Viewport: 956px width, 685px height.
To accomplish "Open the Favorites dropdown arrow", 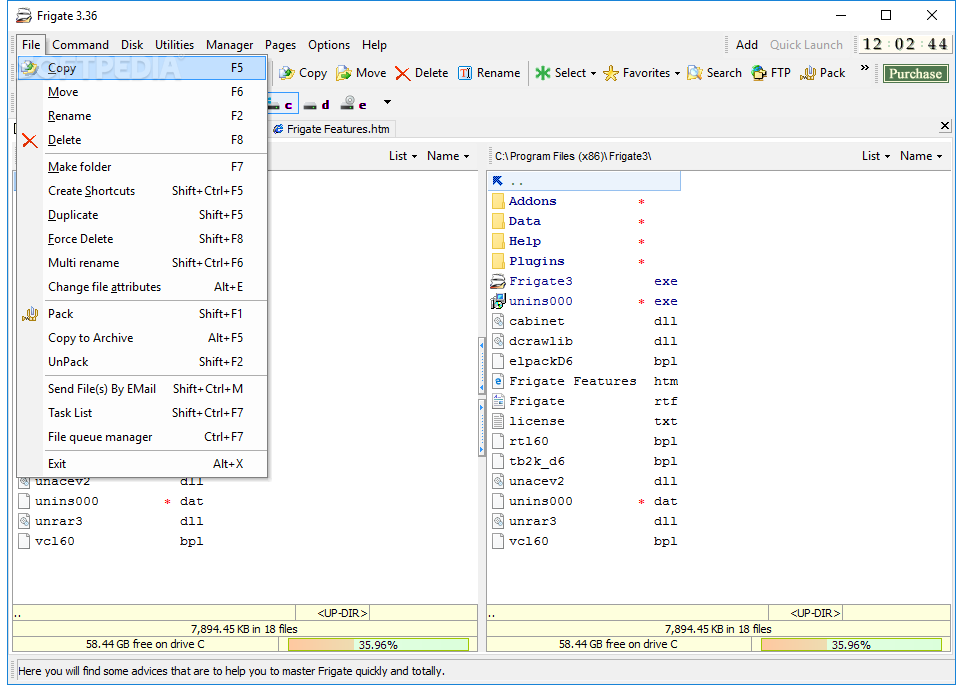I will (677, 74).
